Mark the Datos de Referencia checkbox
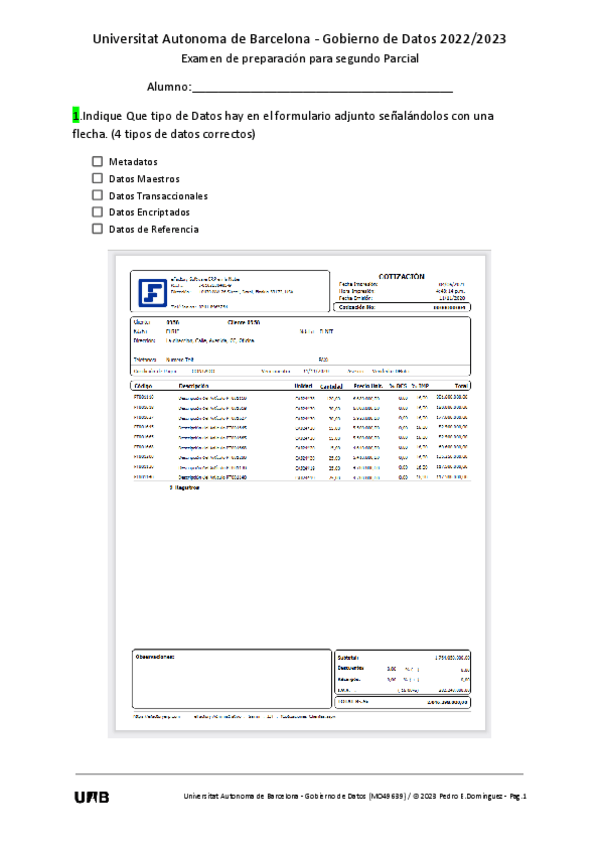 pyautogui.click(x=97, y=229)
